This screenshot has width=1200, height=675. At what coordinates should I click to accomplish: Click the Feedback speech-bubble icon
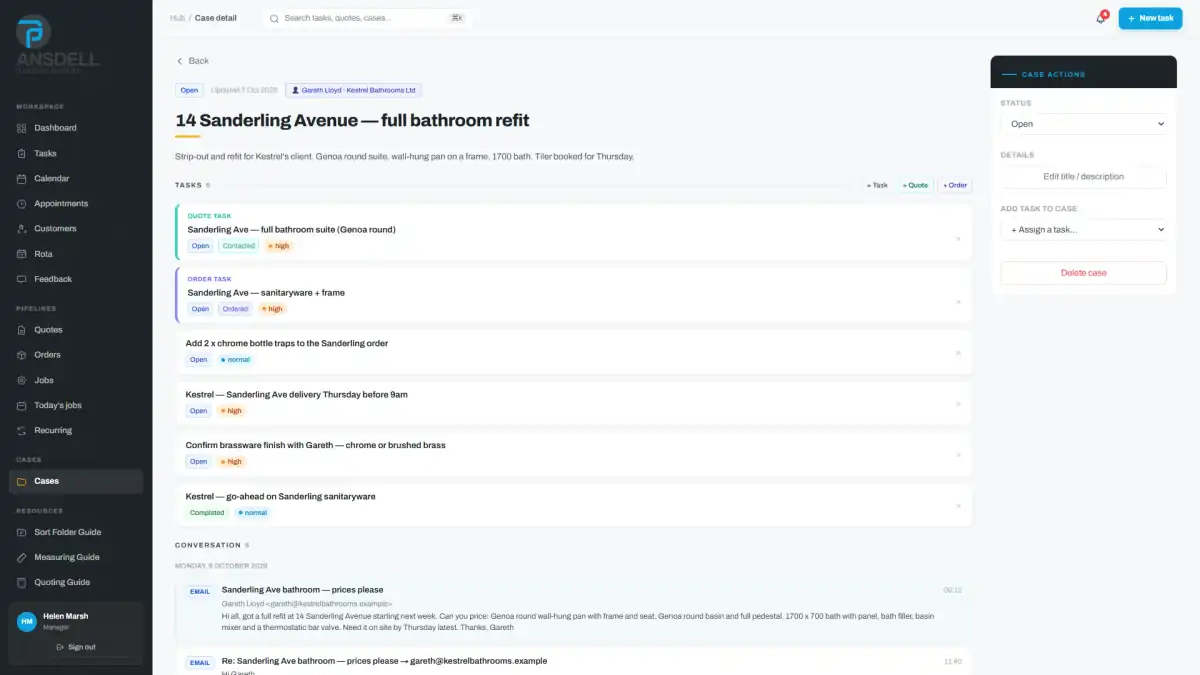[x=22, y=279]
